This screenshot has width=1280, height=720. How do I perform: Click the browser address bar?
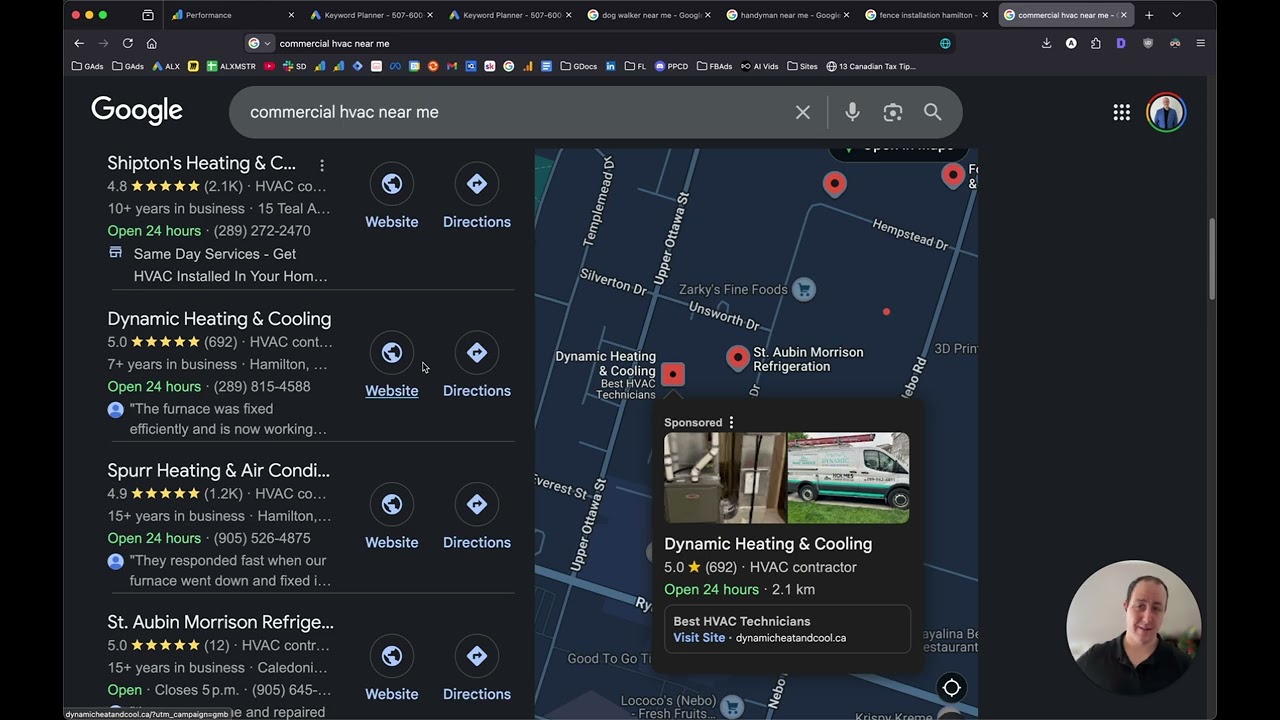tap(600, 43)
